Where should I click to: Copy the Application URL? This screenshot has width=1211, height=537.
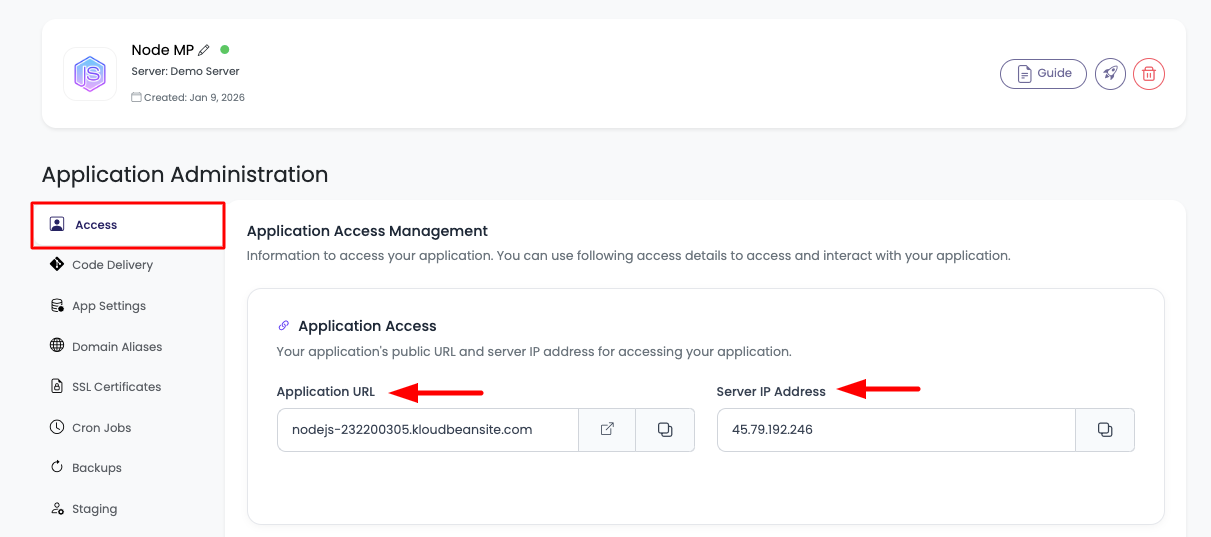pos(665,430)
